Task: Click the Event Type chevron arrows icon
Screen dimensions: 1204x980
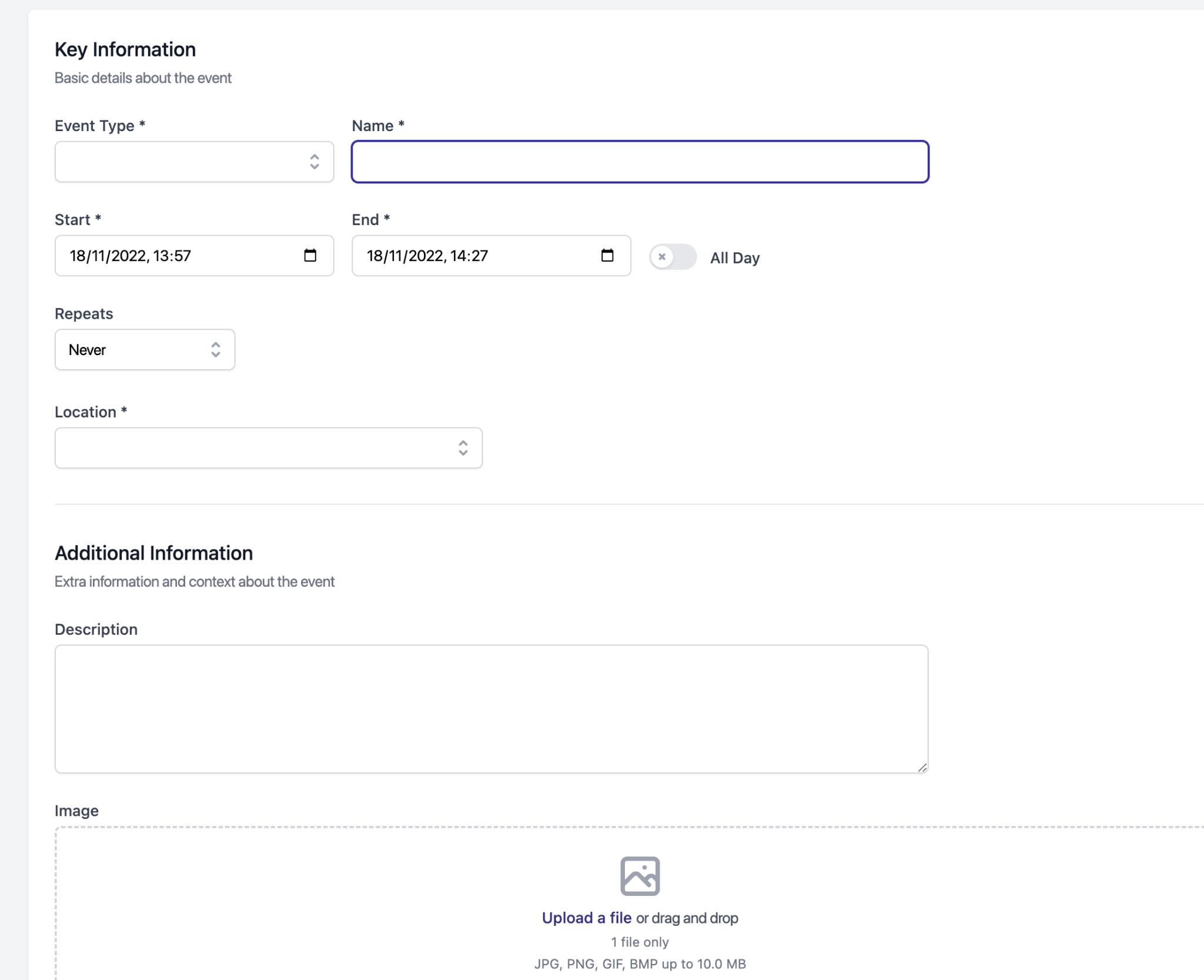Action: click(315, 162)
